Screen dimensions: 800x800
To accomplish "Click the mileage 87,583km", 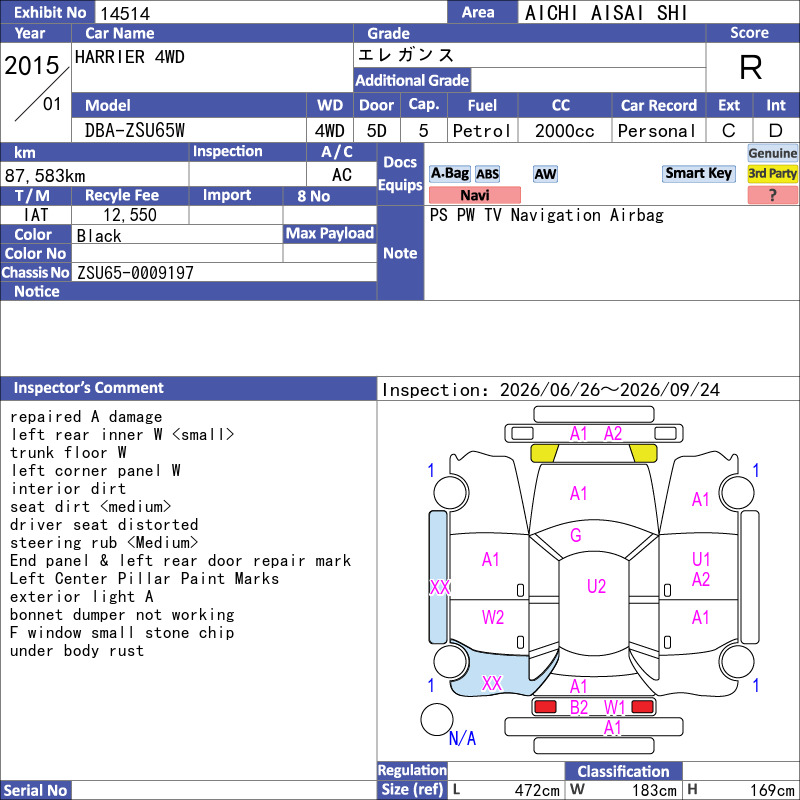I will (x=45, y=176).
